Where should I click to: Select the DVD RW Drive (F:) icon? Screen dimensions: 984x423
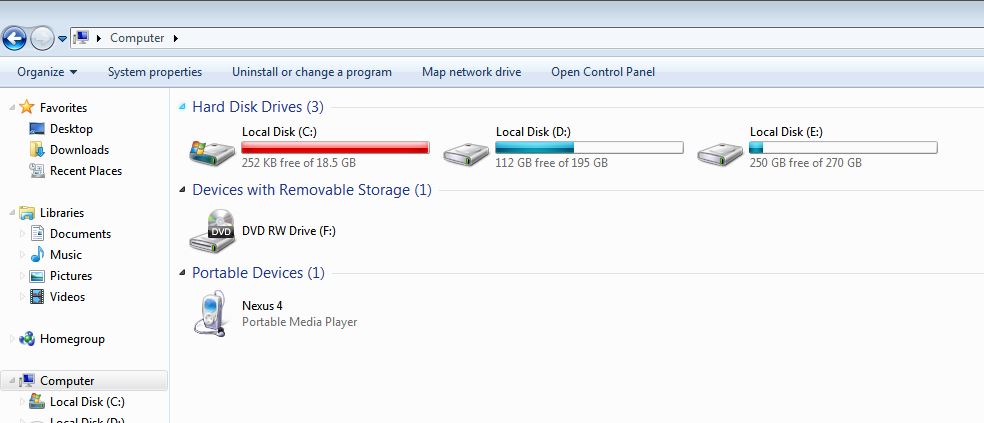[213, 232]
